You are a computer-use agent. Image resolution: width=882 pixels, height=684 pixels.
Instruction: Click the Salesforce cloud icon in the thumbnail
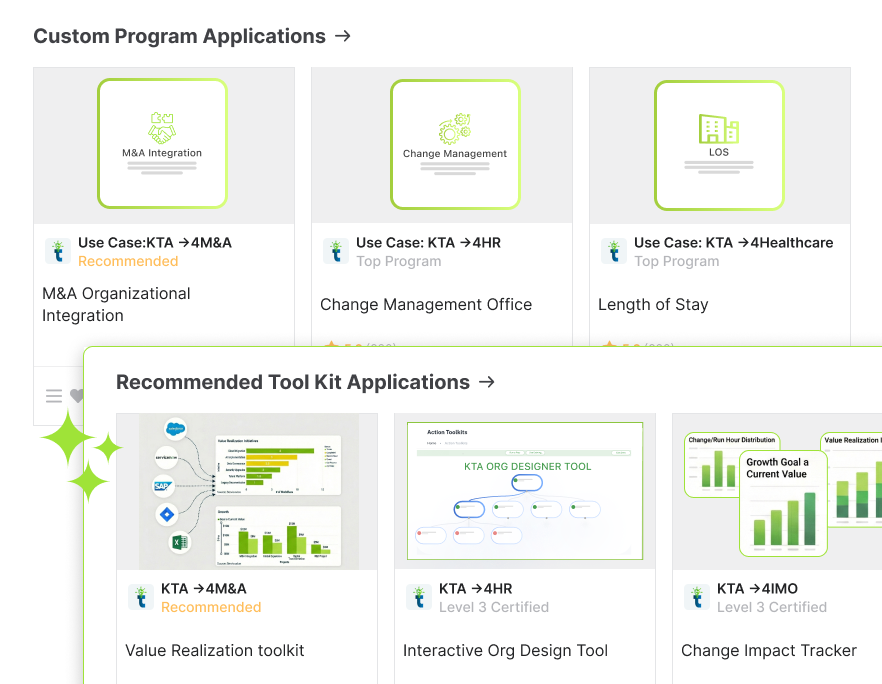[x=178, y=429]
